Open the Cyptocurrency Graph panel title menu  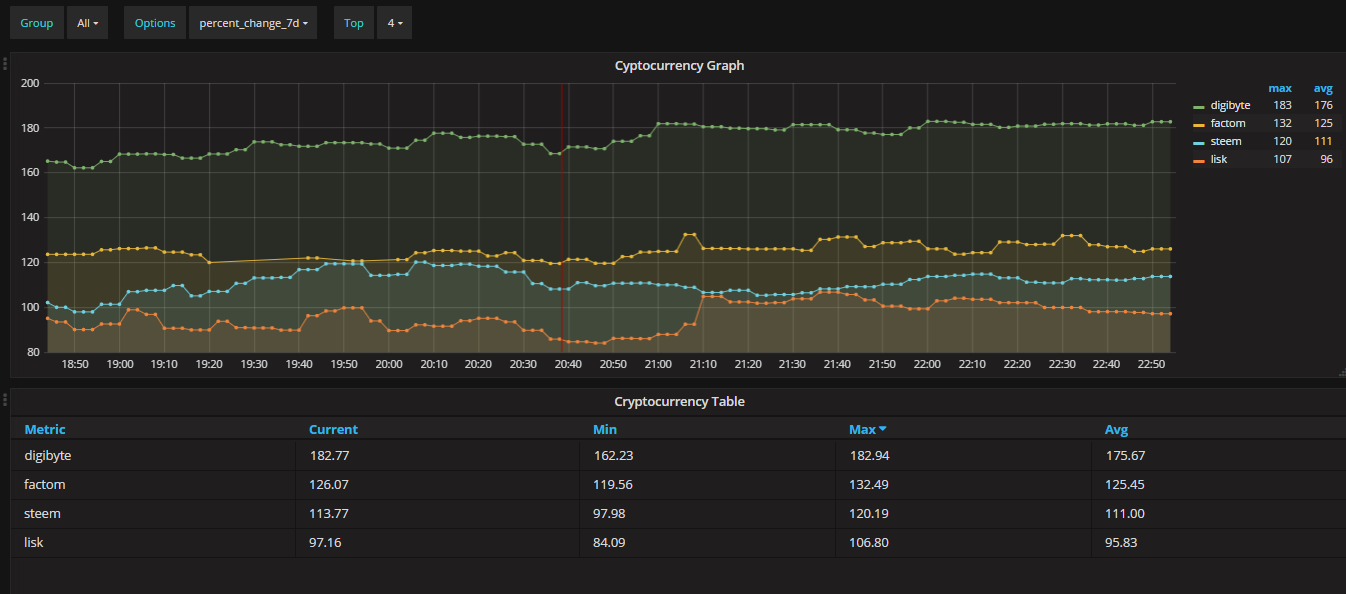click(679, 66)
